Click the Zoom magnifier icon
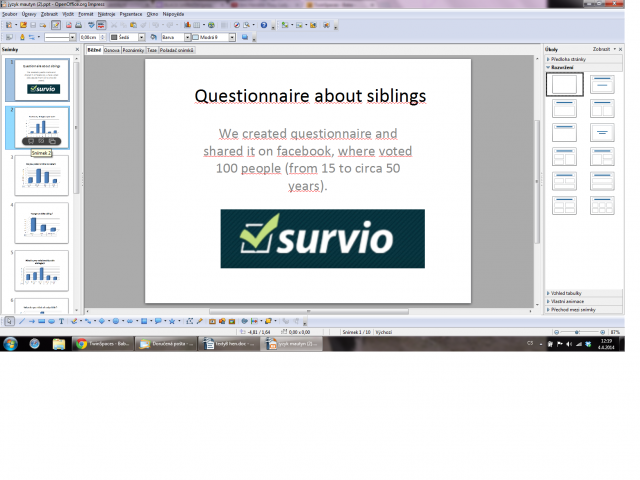Screen dimensions: 640x480 click(x=247, y=25)
